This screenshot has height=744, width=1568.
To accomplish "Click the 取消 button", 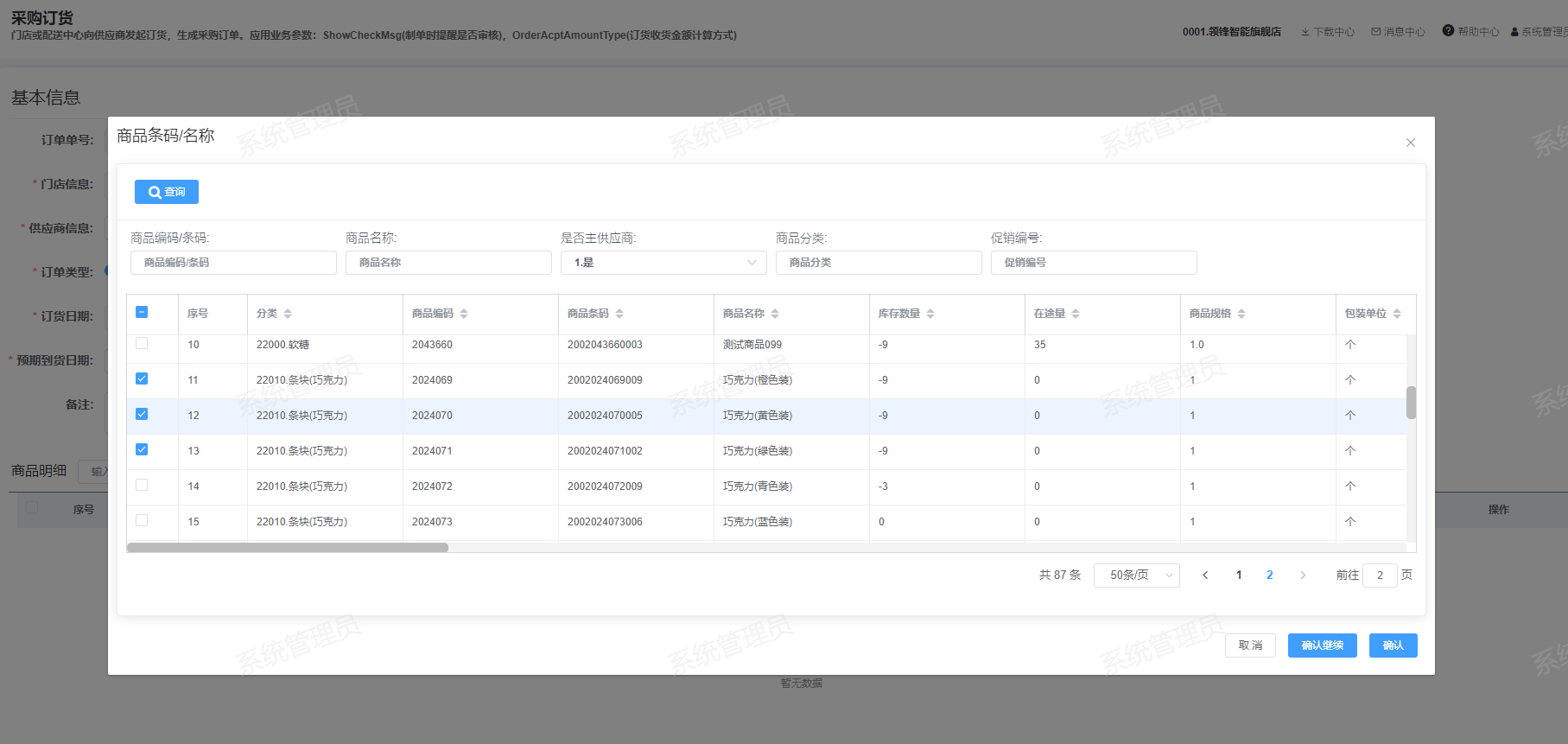I will [1250, 645].
